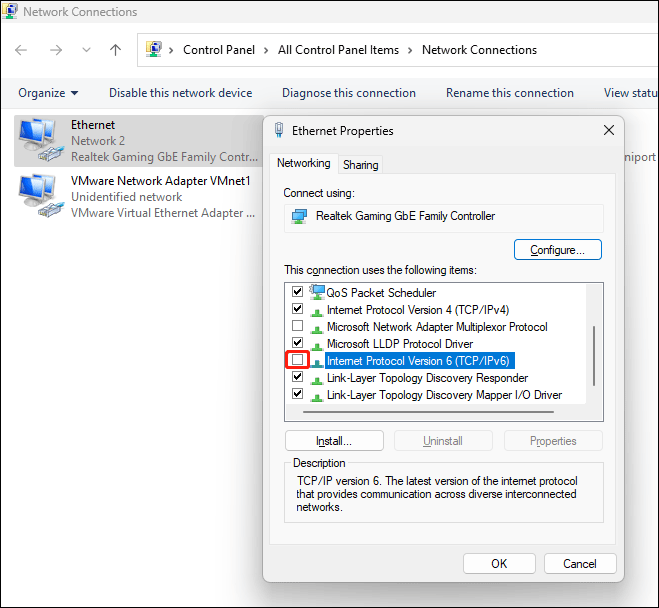Expand the recent locations chevron

[x=85, y=50]
